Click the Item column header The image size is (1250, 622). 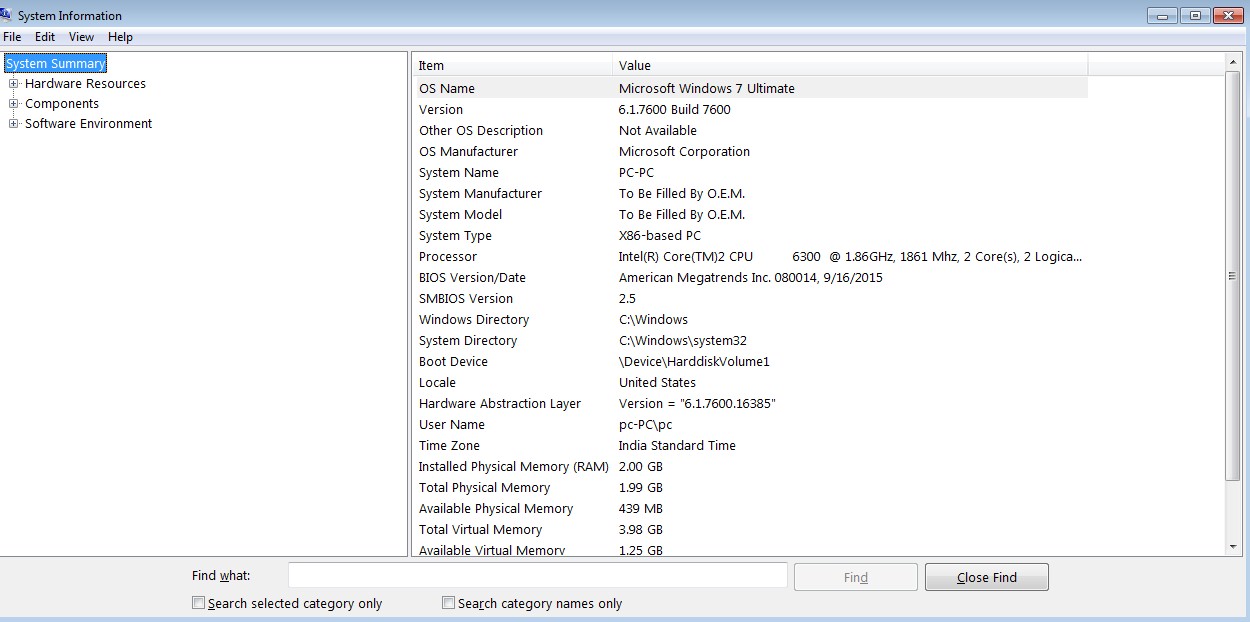(x=512, y=65)
